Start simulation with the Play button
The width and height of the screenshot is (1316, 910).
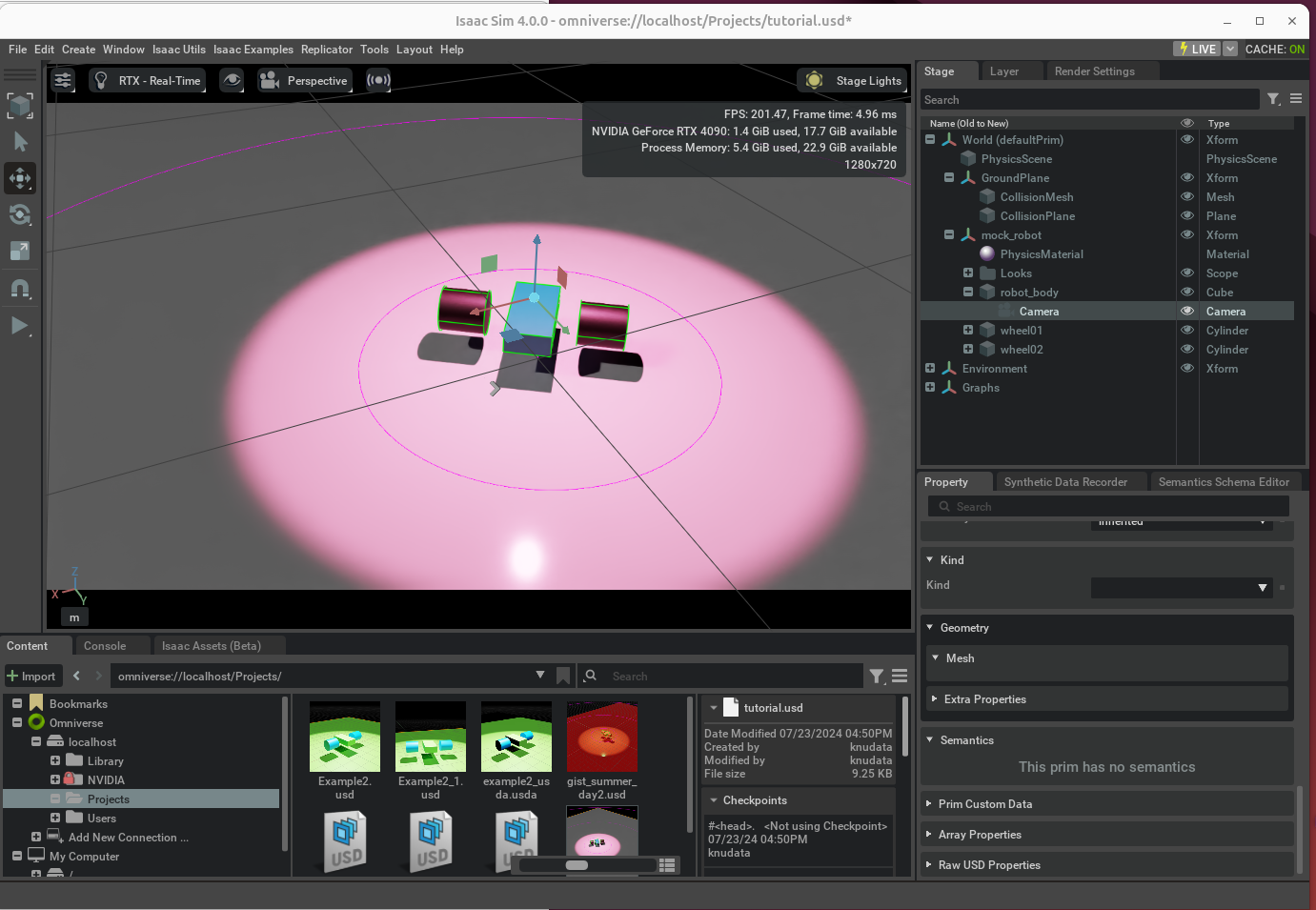point(20,326)
